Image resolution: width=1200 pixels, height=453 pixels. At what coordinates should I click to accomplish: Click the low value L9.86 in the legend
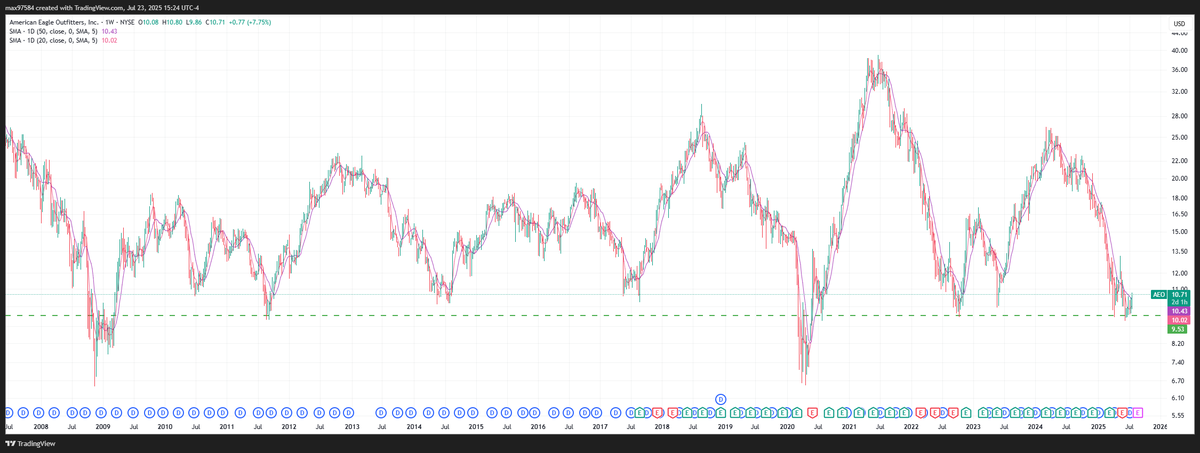[193, 21]
